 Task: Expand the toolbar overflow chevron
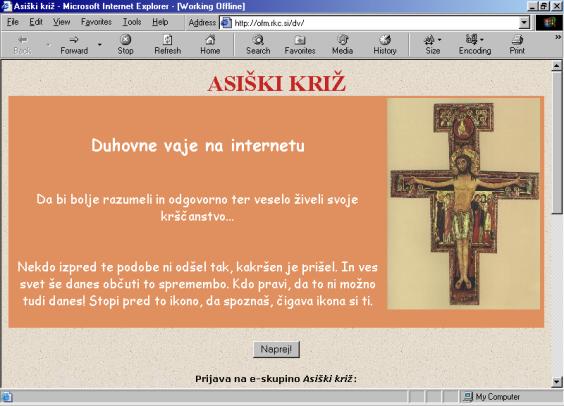[558, 37]
